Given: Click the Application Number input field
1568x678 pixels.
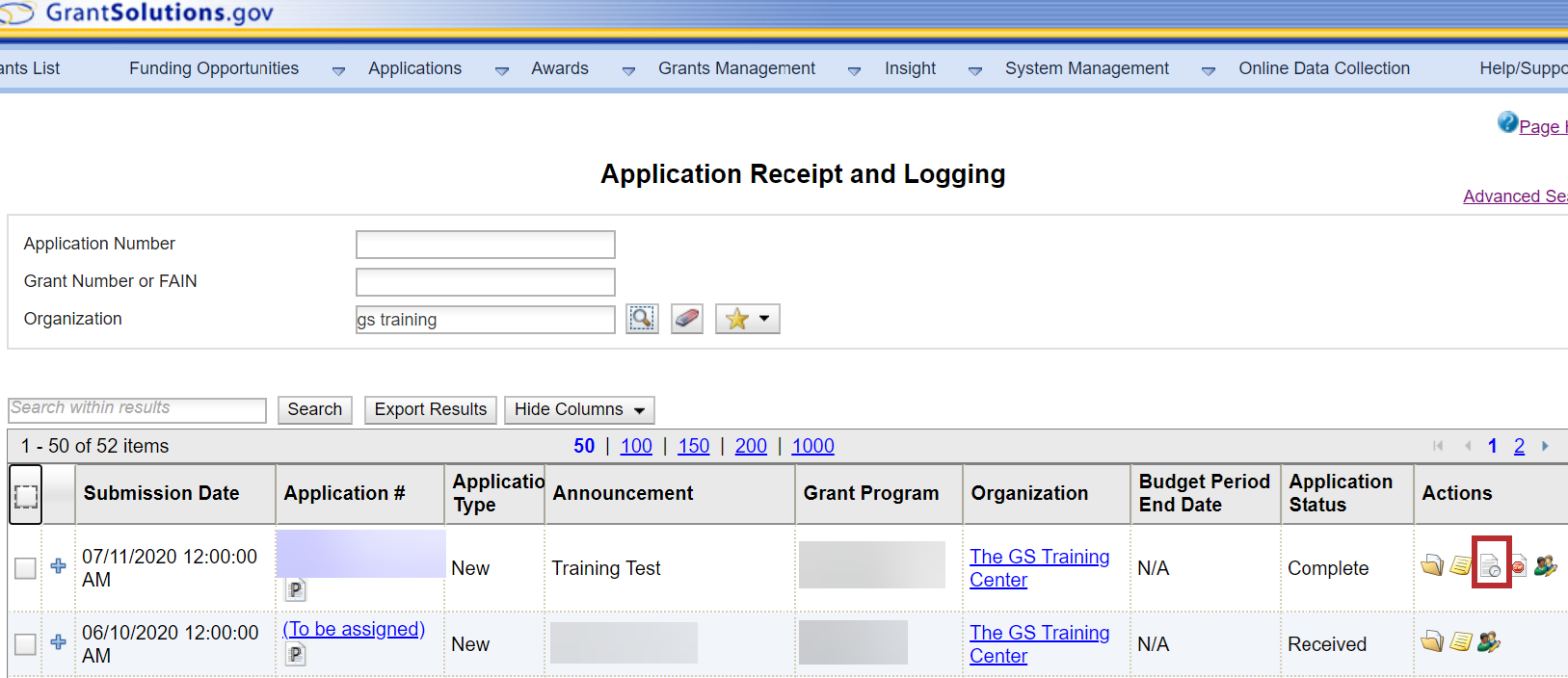Looking at the screenshot, I should tap(485, 245).
